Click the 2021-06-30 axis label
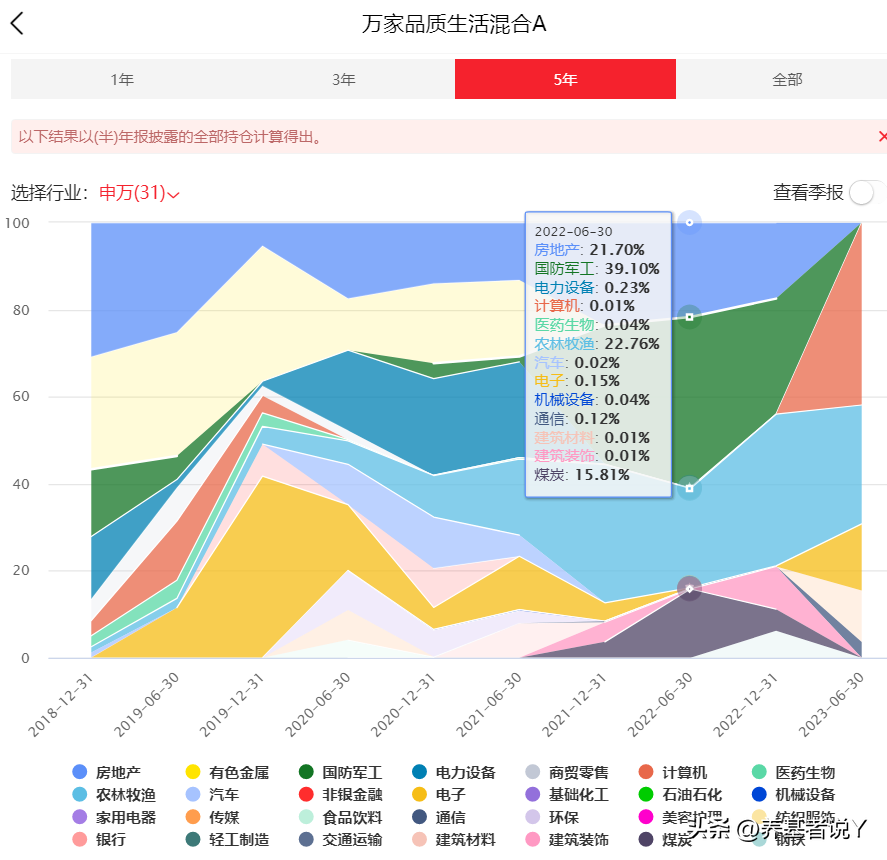The image size is (887, 860). point(489,705)
